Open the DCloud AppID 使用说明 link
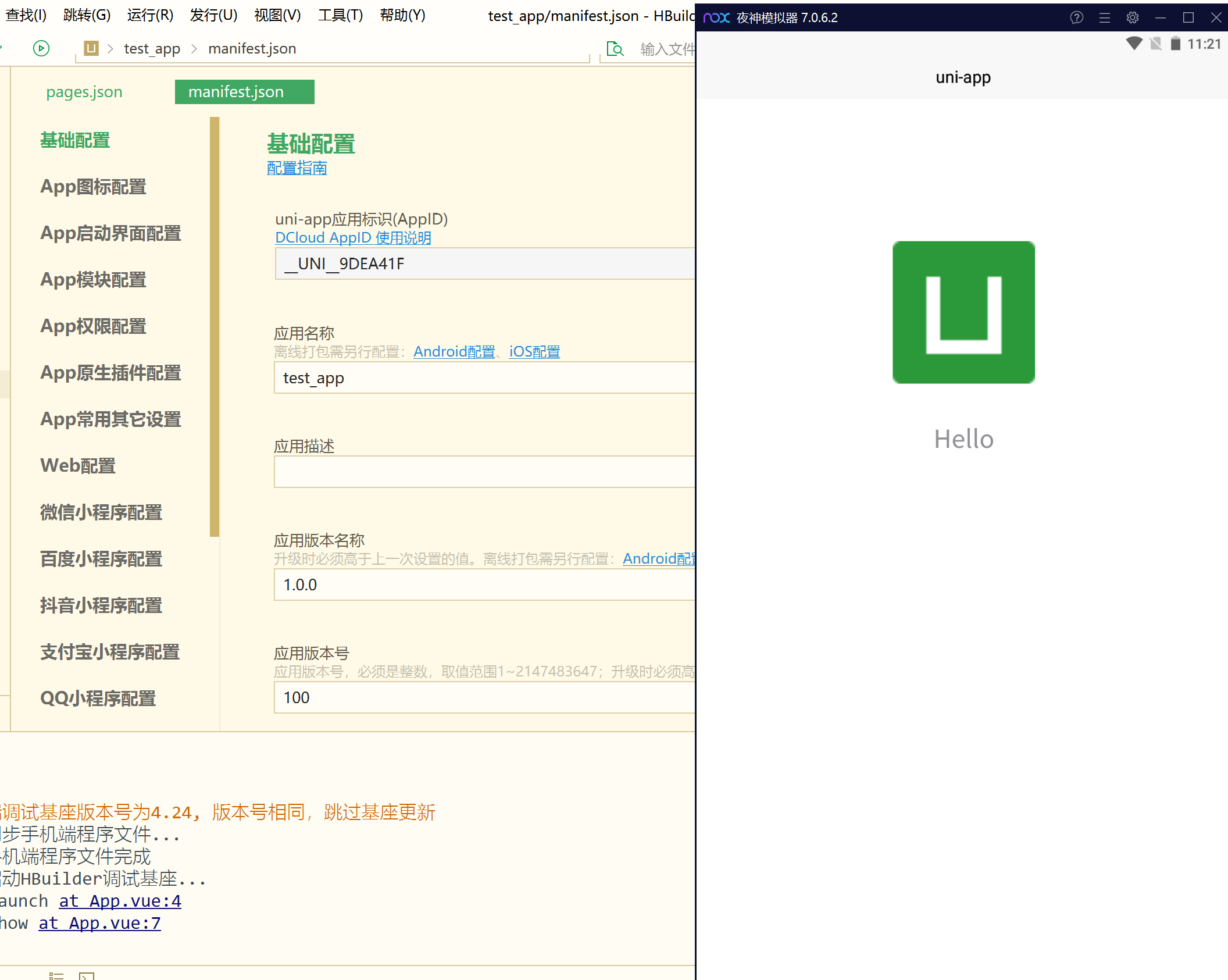Image resolution: width=1228 pixels, height=980 pixels. click(x=353, y=238)
